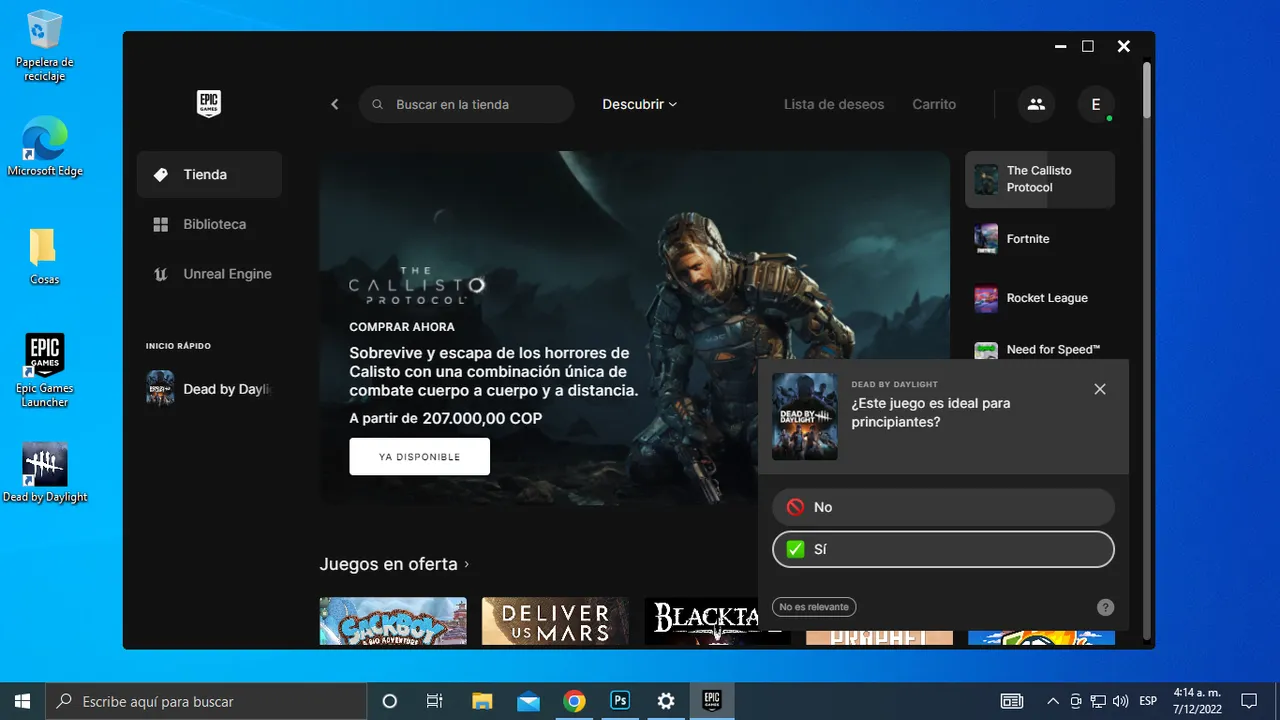
Task: Show hidden tray icons chevron
Action: pyautogui.click(x=1053, y=701)
